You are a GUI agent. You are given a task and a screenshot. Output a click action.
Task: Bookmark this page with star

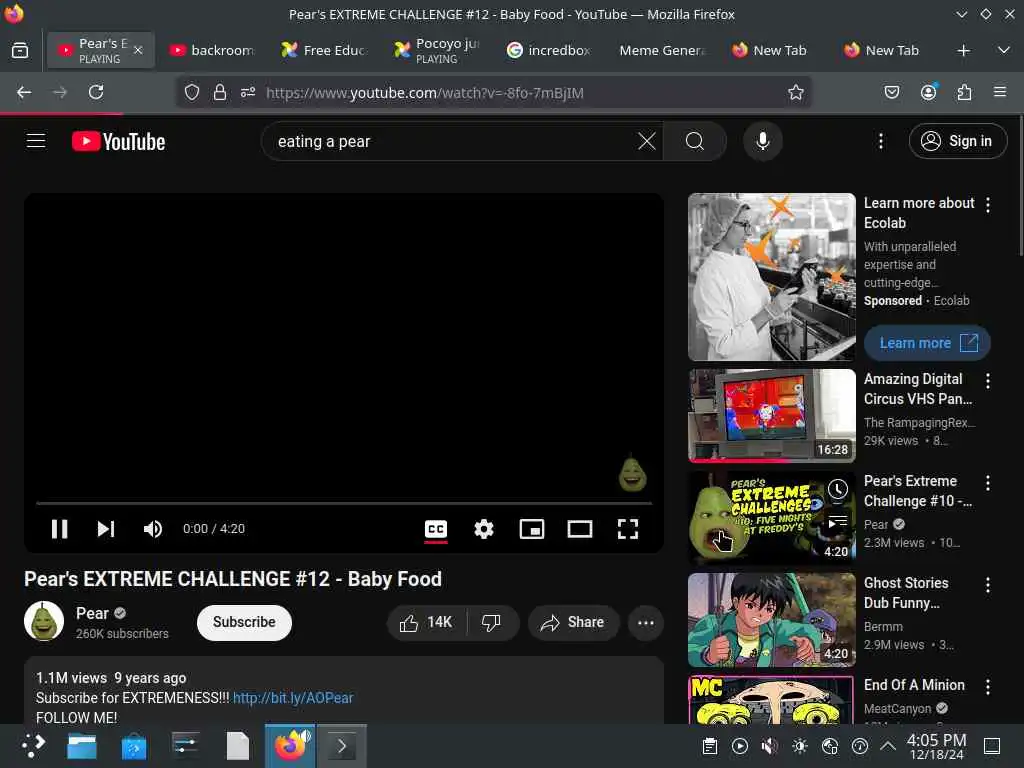pyautogui.click(x=795, y=93)
